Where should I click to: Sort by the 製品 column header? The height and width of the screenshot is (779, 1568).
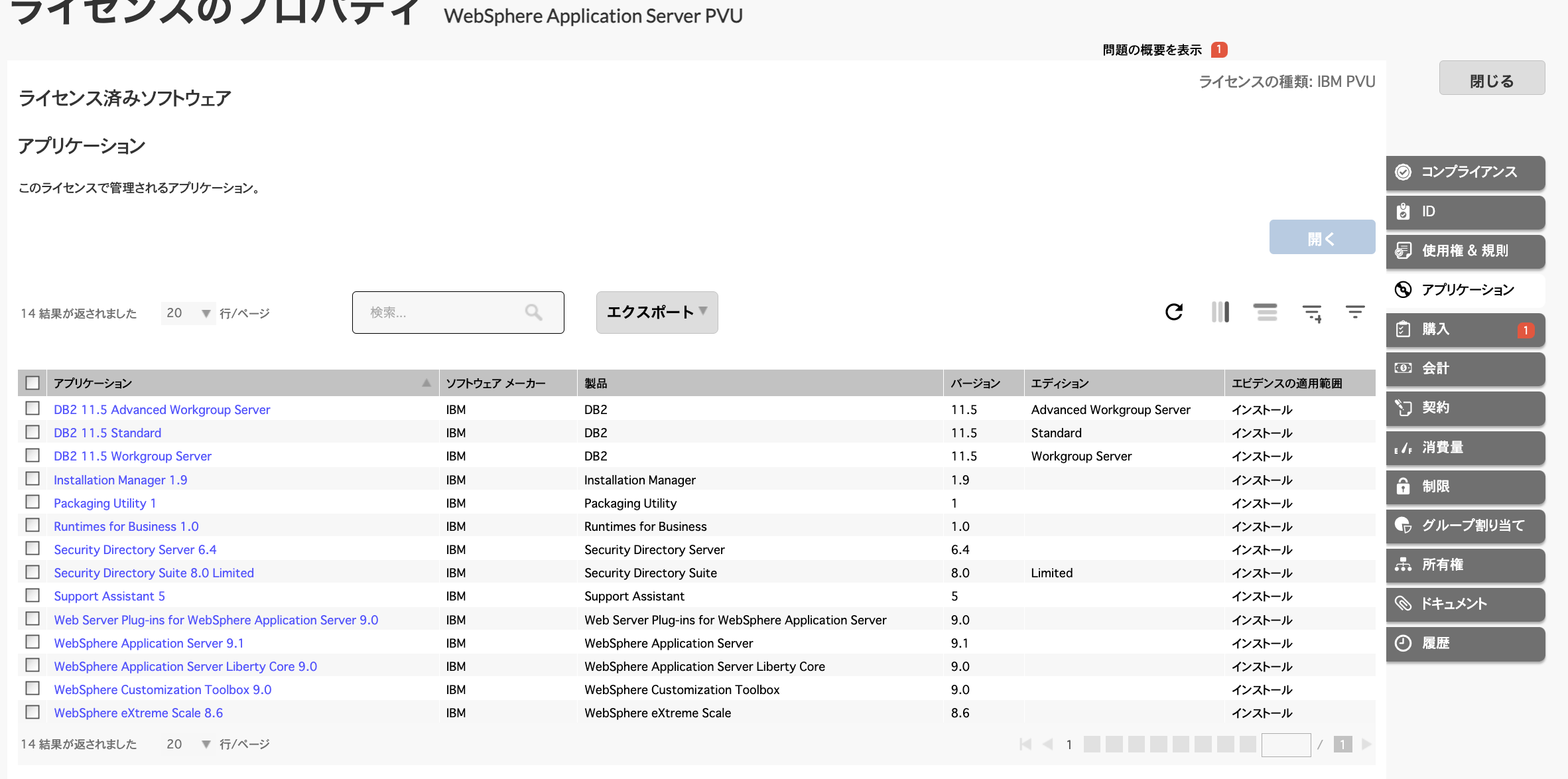coord(760,383)
